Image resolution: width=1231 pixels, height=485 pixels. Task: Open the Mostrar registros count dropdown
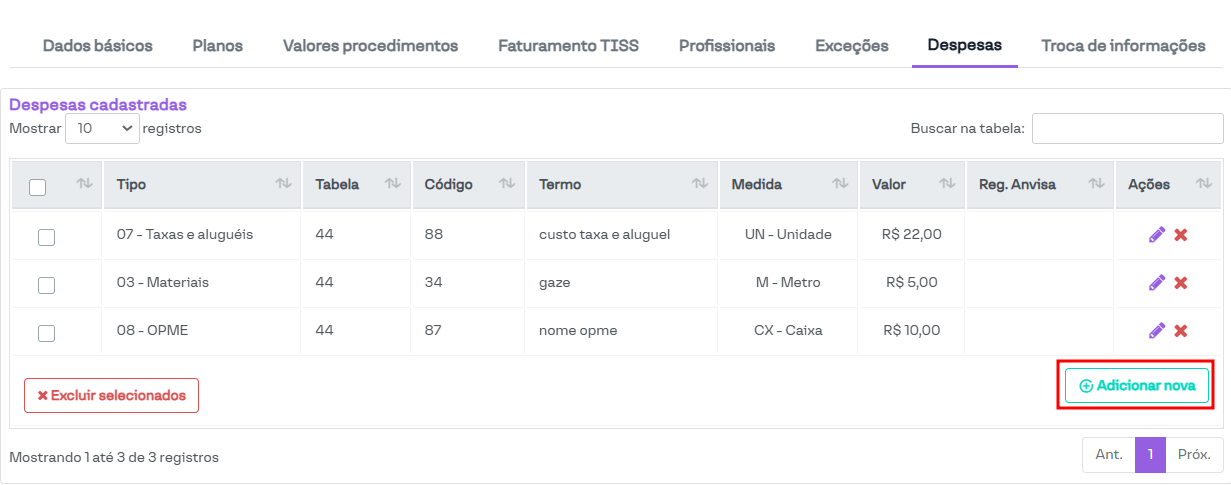click(x=102, y=128)
